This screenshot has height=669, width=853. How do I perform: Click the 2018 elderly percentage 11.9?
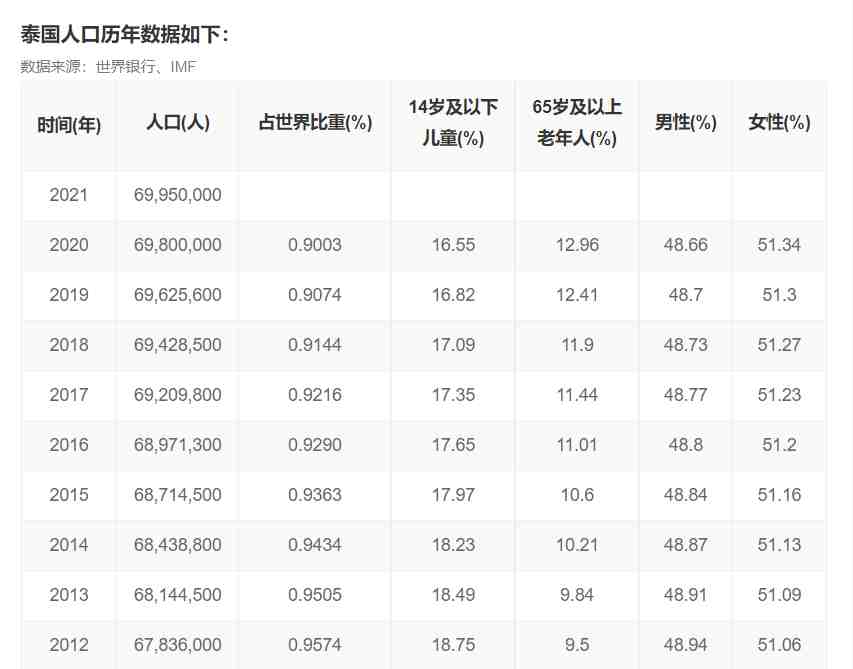point(577,345)
